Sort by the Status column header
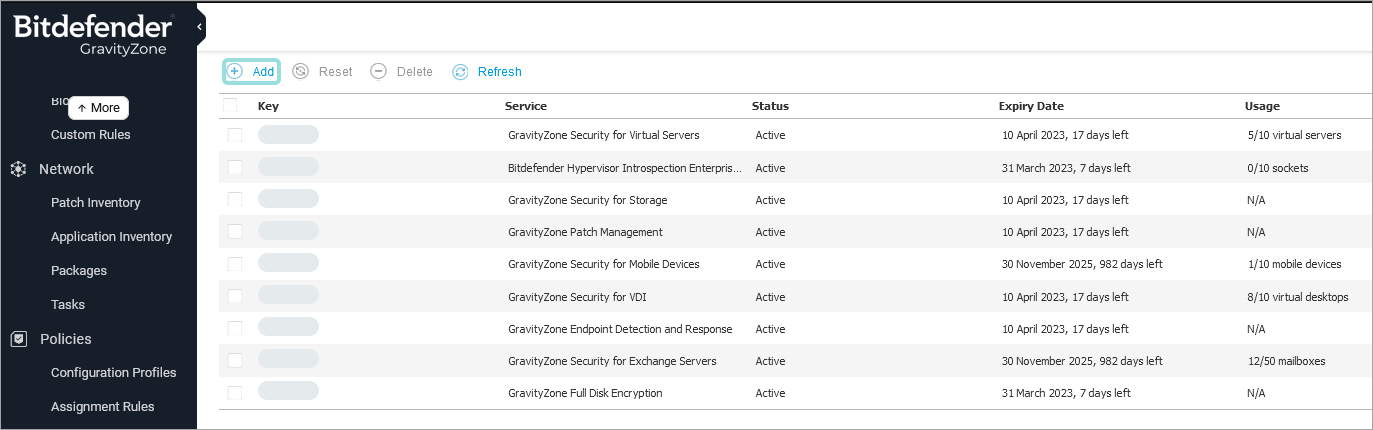 click(x=770, y=106)
